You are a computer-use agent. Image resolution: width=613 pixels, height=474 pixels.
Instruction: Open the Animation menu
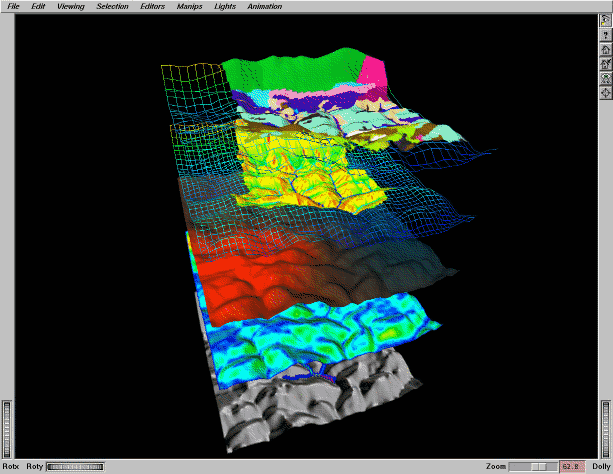click(x=264, y=6)
